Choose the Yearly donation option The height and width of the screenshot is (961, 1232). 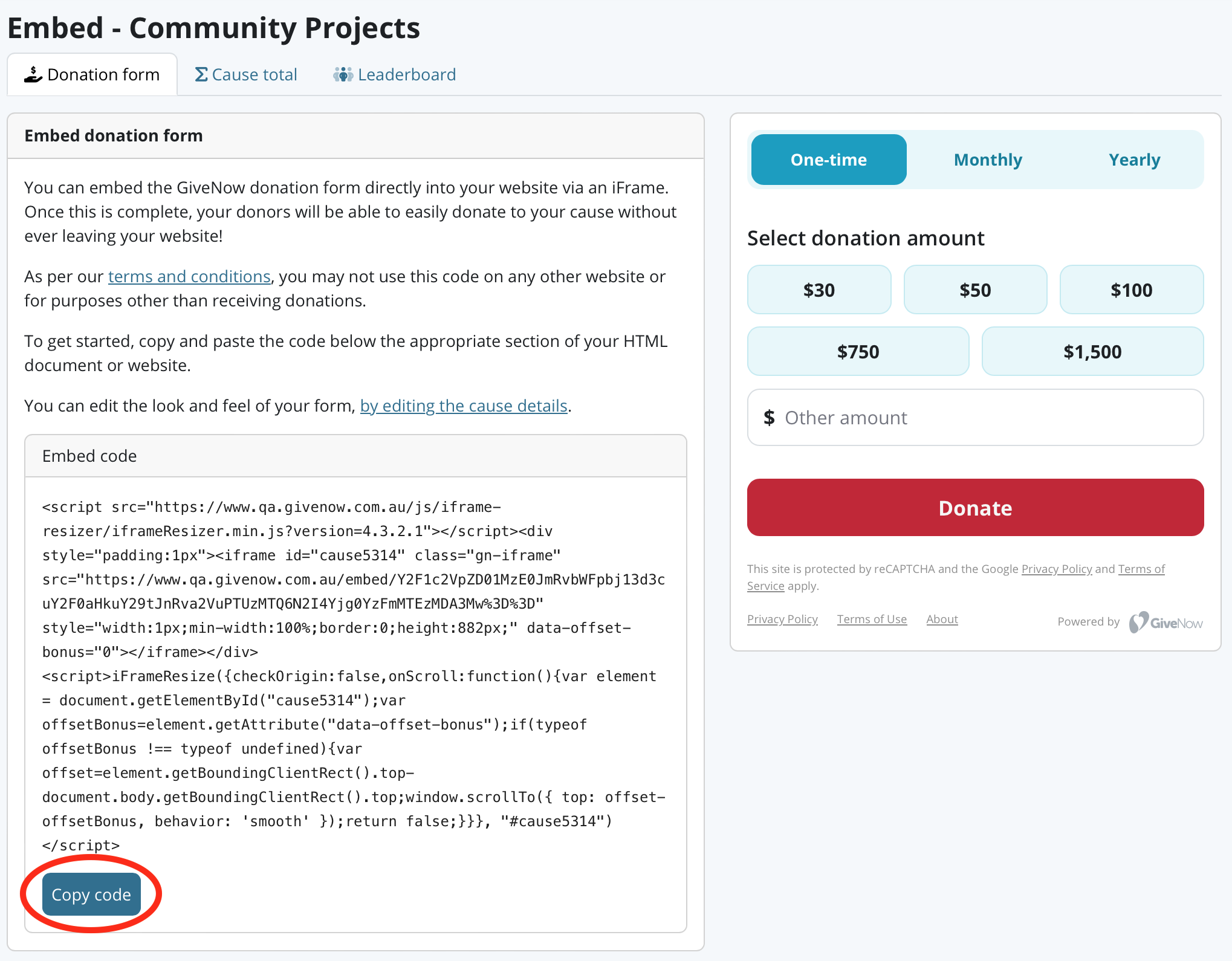coord(1134,159)
